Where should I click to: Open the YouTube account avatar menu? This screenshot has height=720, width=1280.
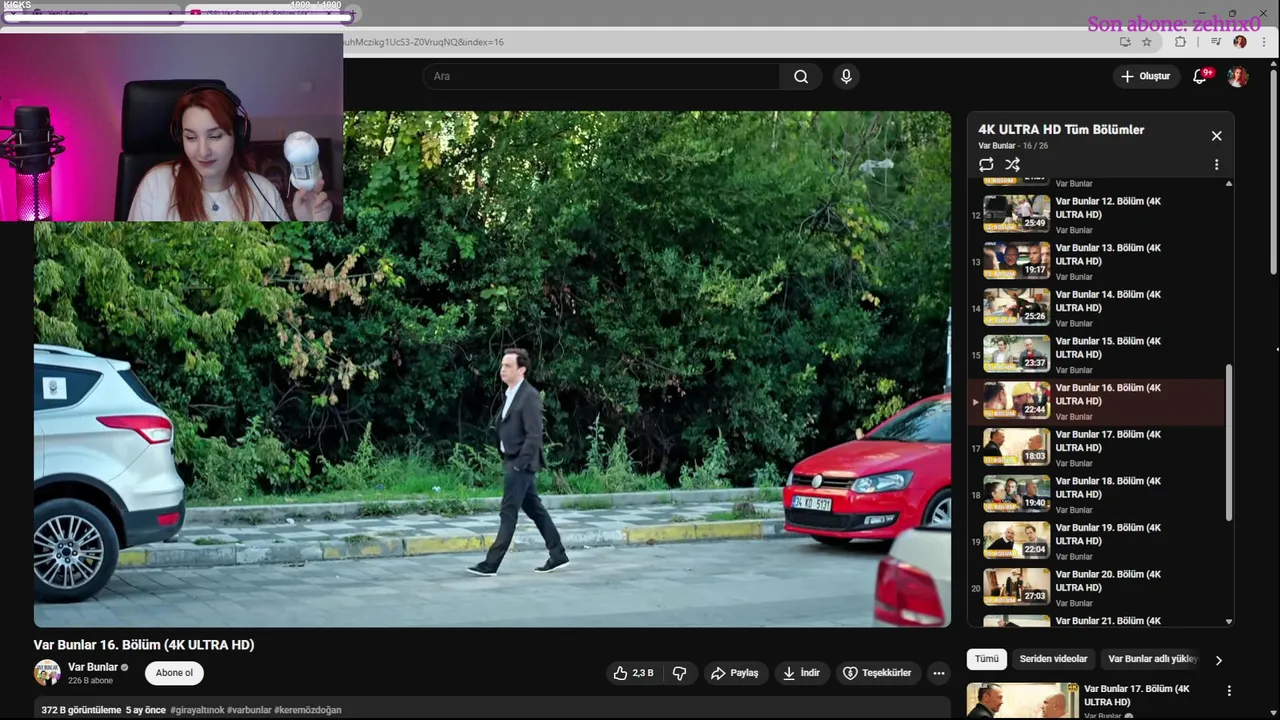[1238, 77]
